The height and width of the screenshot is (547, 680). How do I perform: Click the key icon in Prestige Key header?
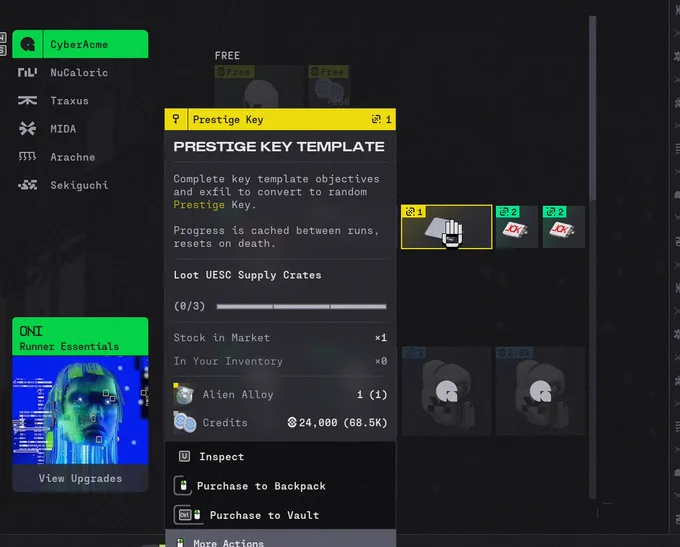(176, 119)
